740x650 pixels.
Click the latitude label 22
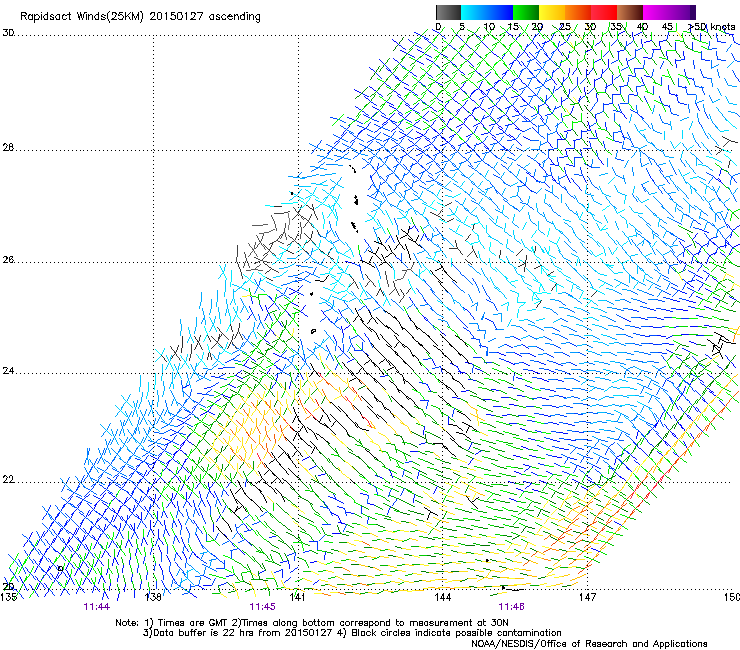coord(8,480)
